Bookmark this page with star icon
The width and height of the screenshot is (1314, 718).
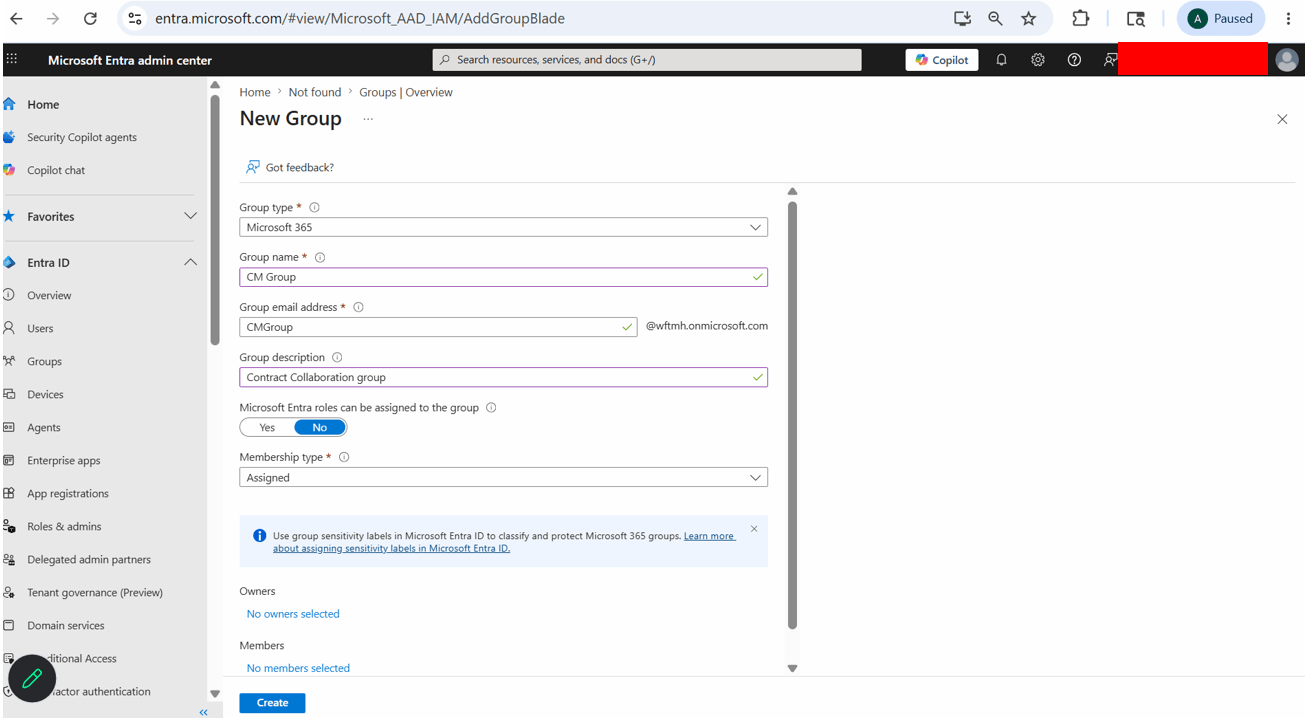coord(1028,18)
